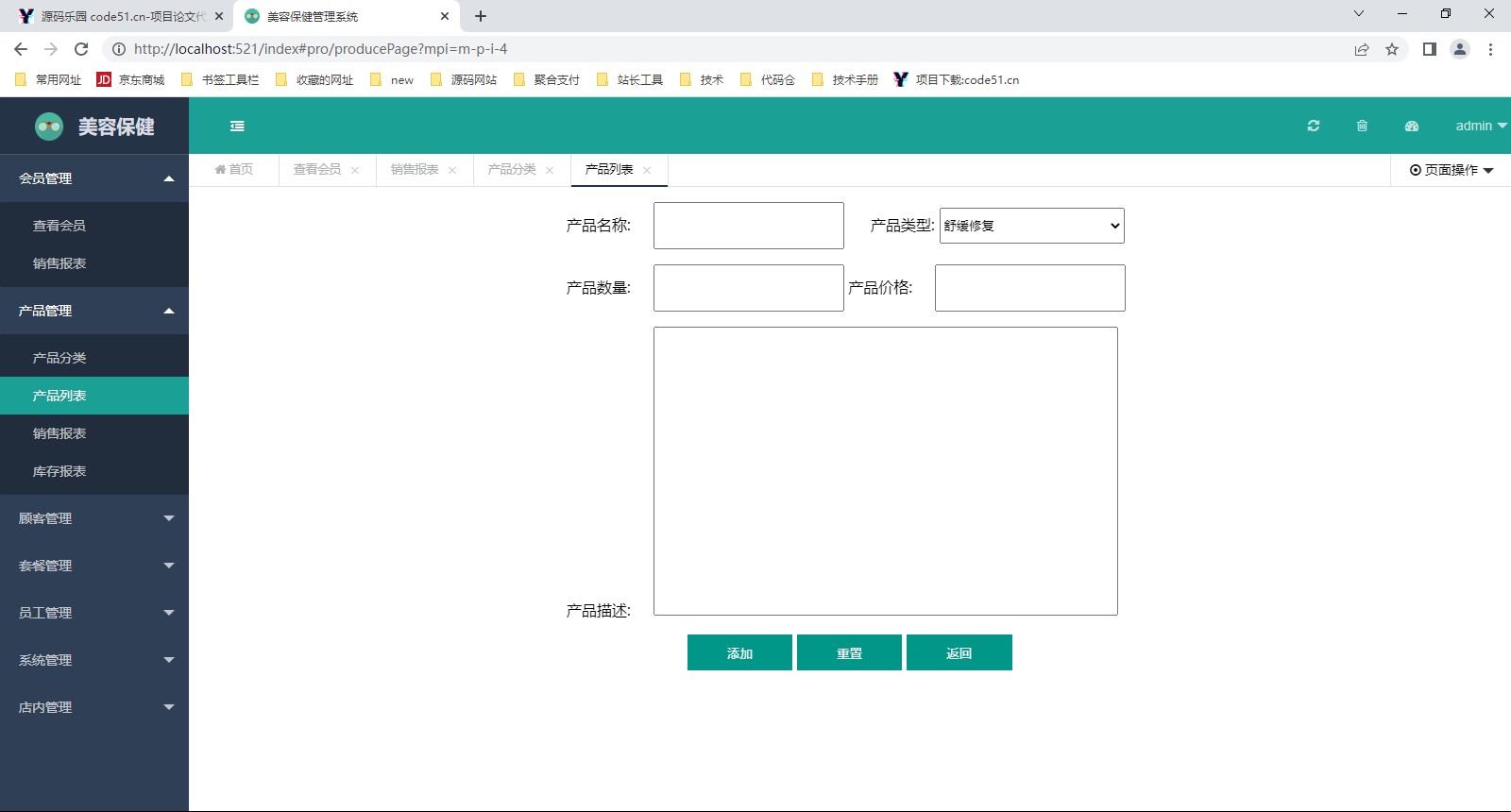Click the refresh icon in header

[x=1313, y=126]
